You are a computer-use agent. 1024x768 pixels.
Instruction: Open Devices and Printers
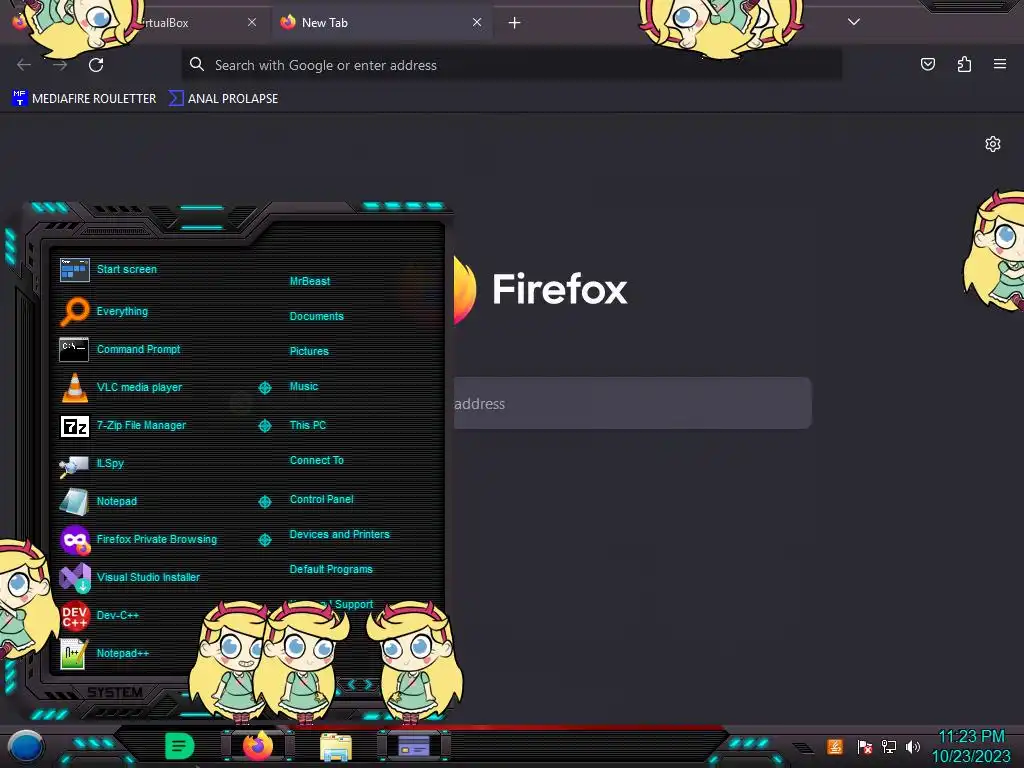pyautogui.click(x=340, y=534)
